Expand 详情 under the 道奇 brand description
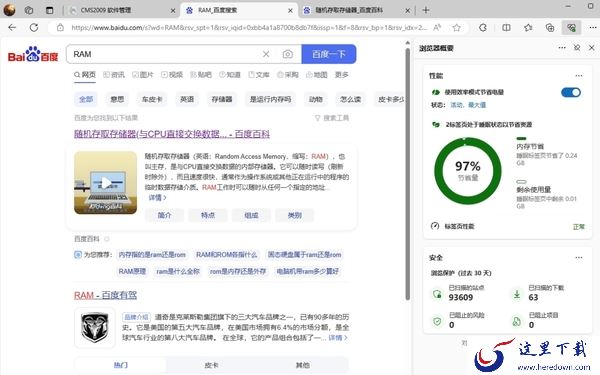The image size is (600, 375). [338, 338]
